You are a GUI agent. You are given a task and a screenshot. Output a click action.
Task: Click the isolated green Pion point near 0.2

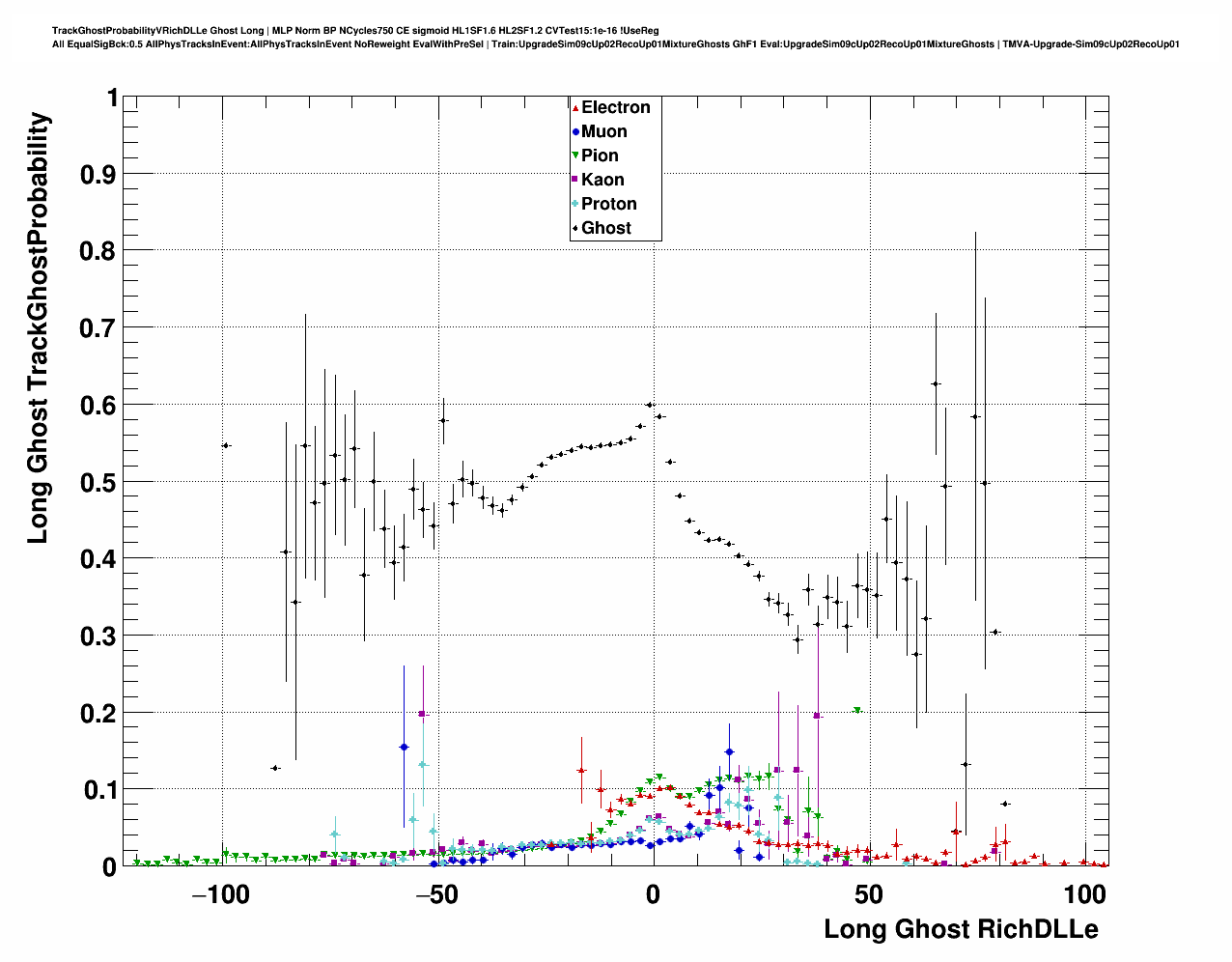point(856,710)
